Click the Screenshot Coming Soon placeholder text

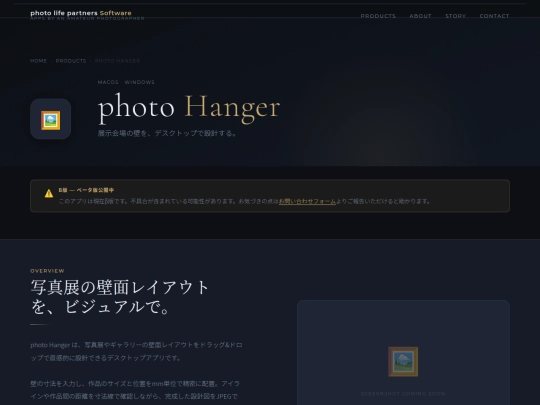403,394
